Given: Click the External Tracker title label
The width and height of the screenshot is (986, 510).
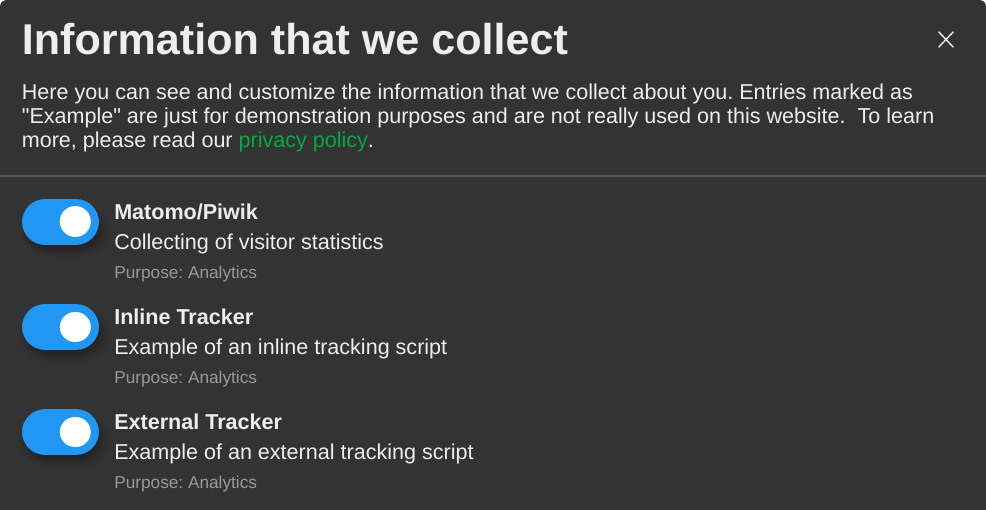Looking at the screenshot, I should 198,422.
